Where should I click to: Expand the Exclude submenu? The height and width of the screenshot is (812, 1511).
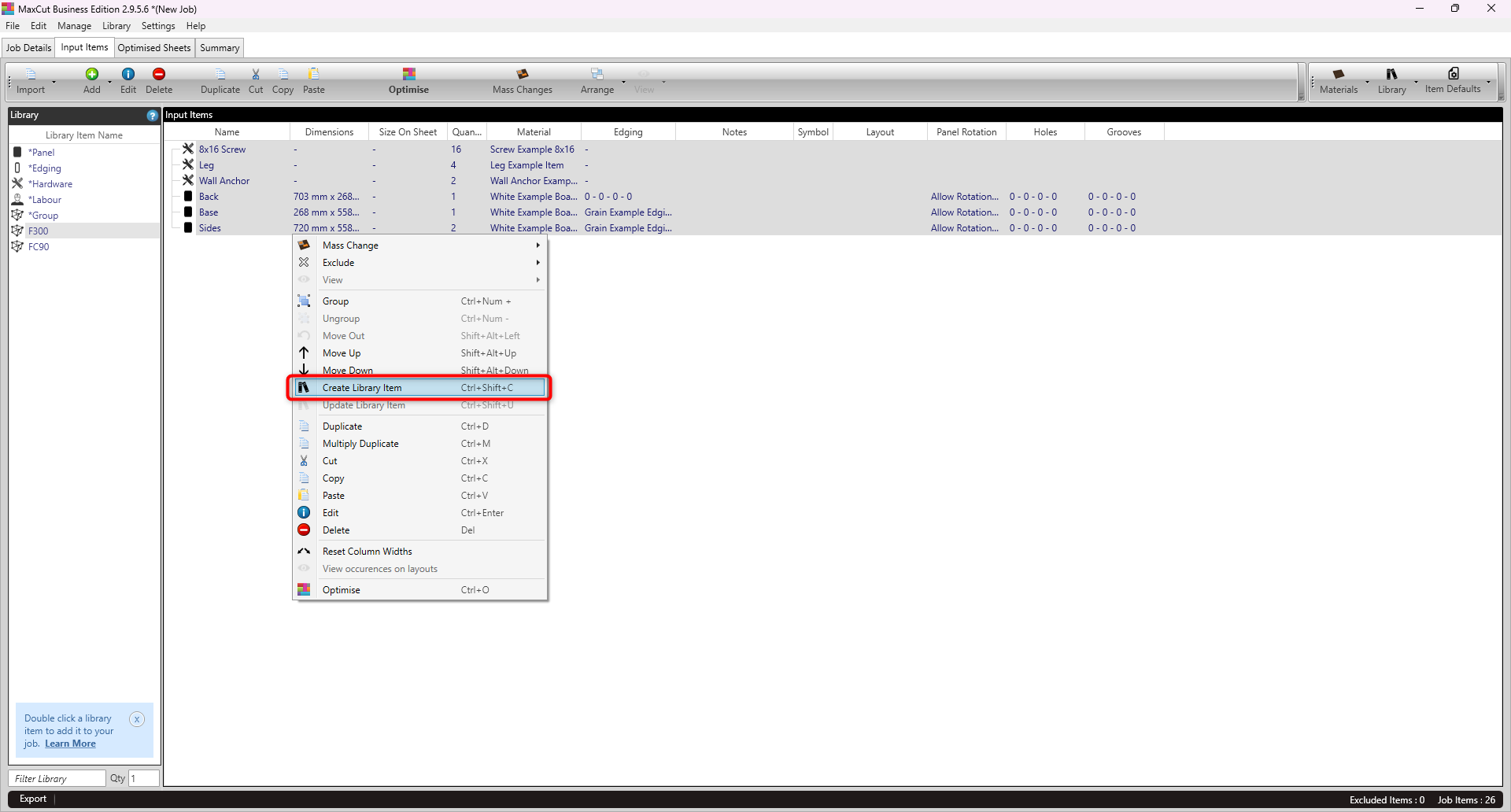pos(420,263)
